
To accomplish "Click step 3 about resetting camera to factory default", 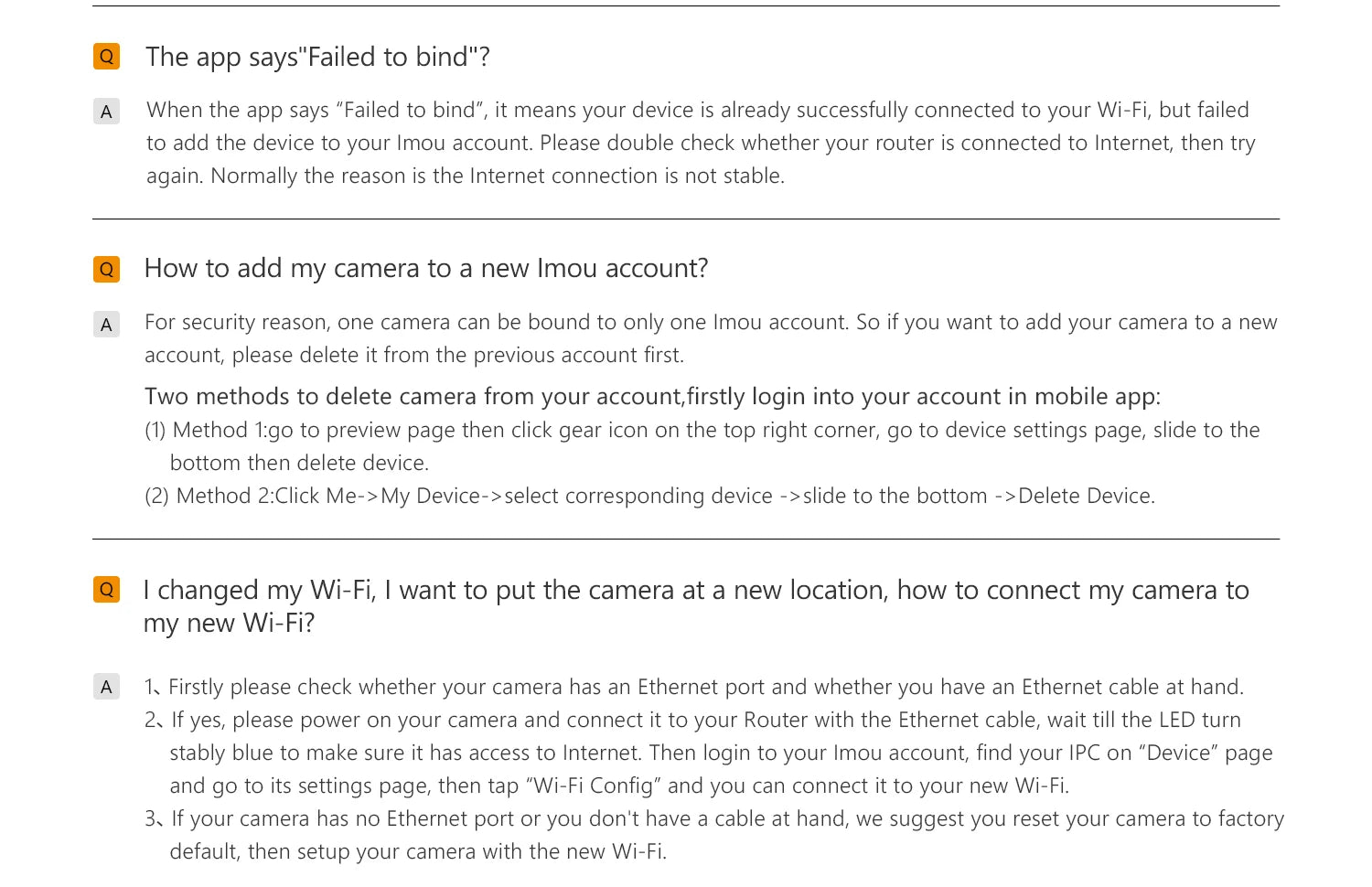I will (713, 835).
